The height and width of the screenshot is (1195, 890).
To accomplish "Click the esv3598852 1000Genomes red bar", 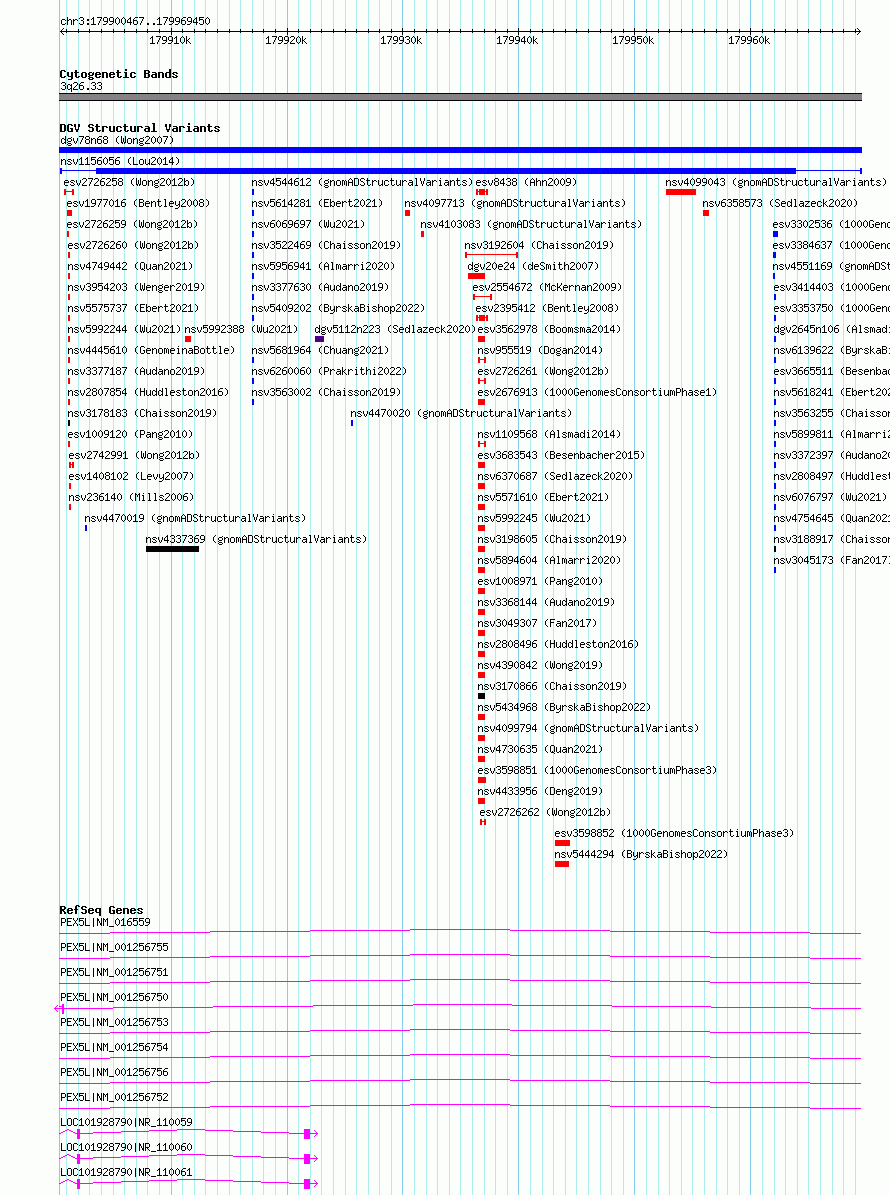I will (x=562, y=843).
